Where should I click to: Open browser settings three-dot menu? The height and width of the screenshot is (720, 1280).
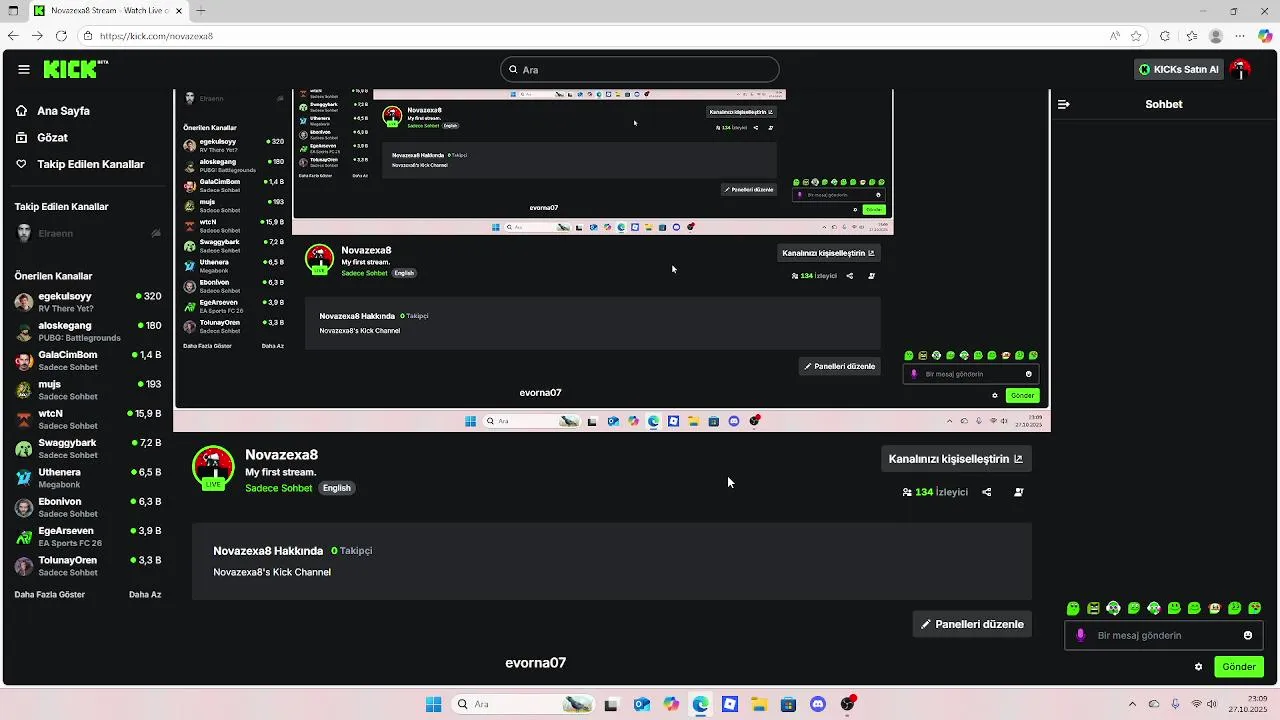tap(1240, 36)
